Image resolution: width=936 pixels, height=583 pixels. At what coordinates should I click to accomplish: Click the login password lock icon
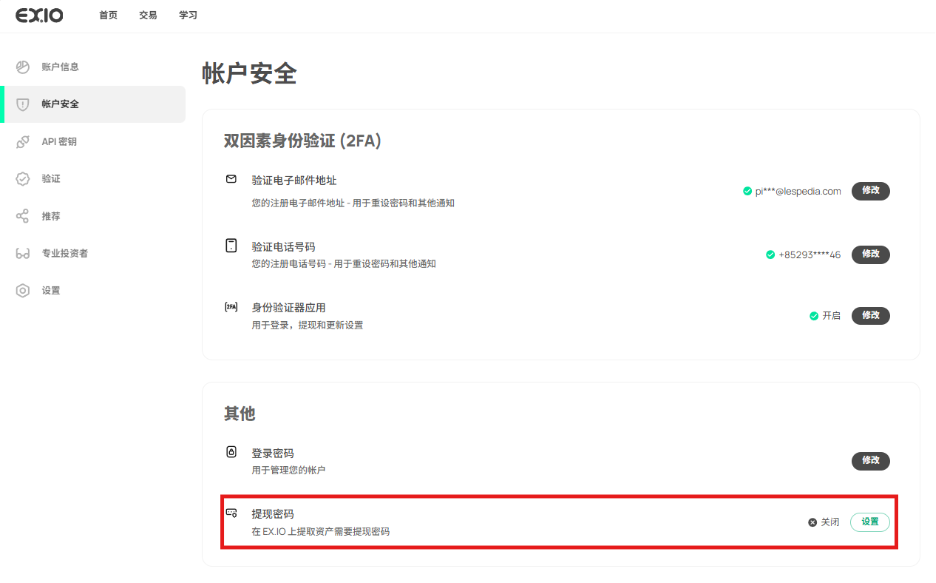(231, 453)
